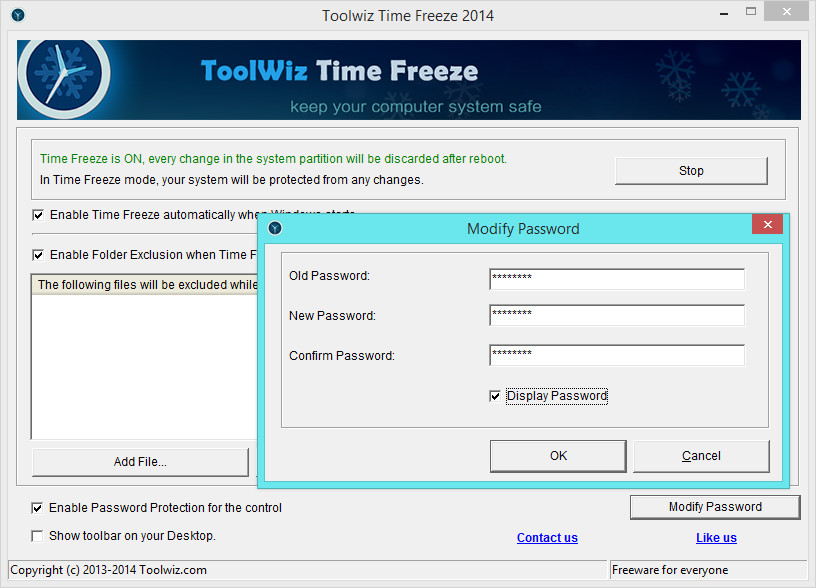Click the 'The following files will be excluded' header

[145, 285]
